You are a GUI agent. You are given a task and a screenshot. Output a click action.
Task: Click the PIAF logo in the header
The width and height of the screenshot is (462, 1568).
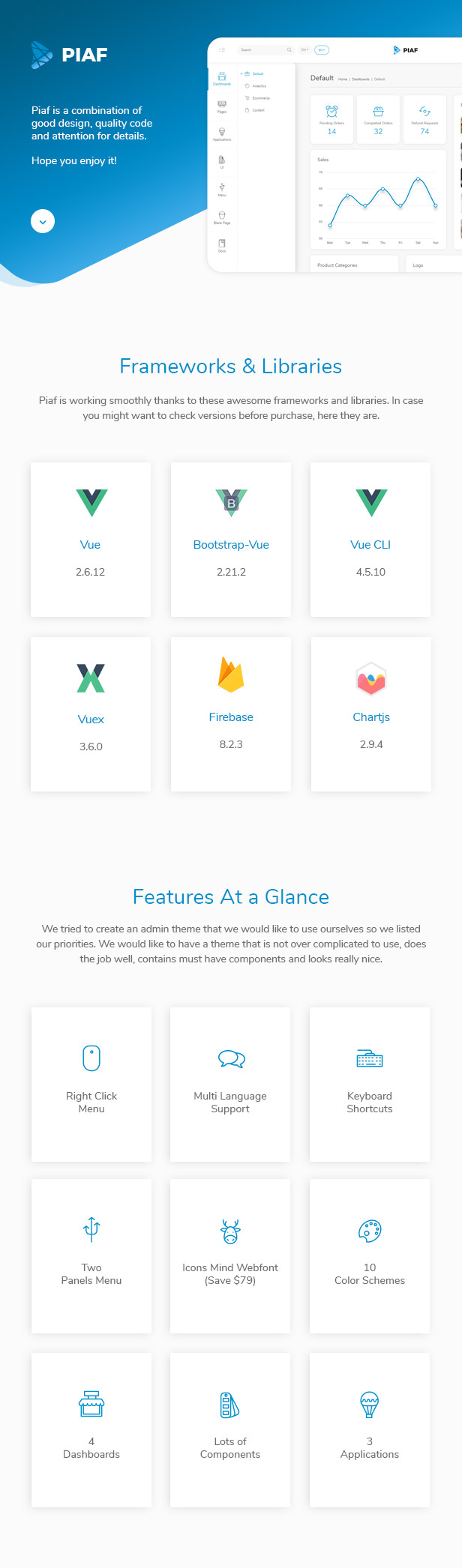coord(69,55)
